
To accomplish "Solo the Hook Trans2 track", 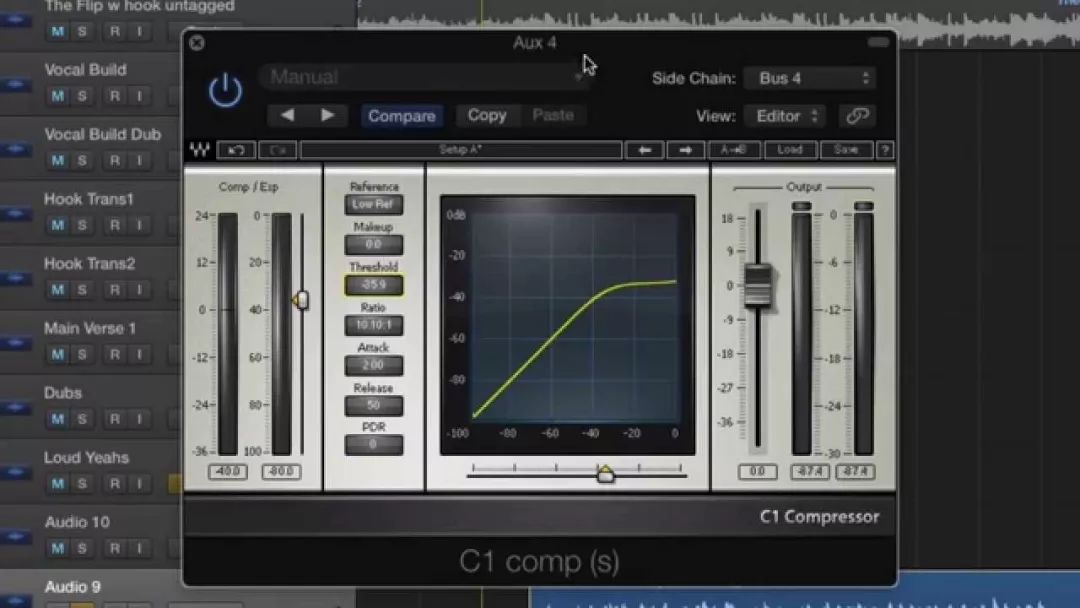I will point(82,290).
